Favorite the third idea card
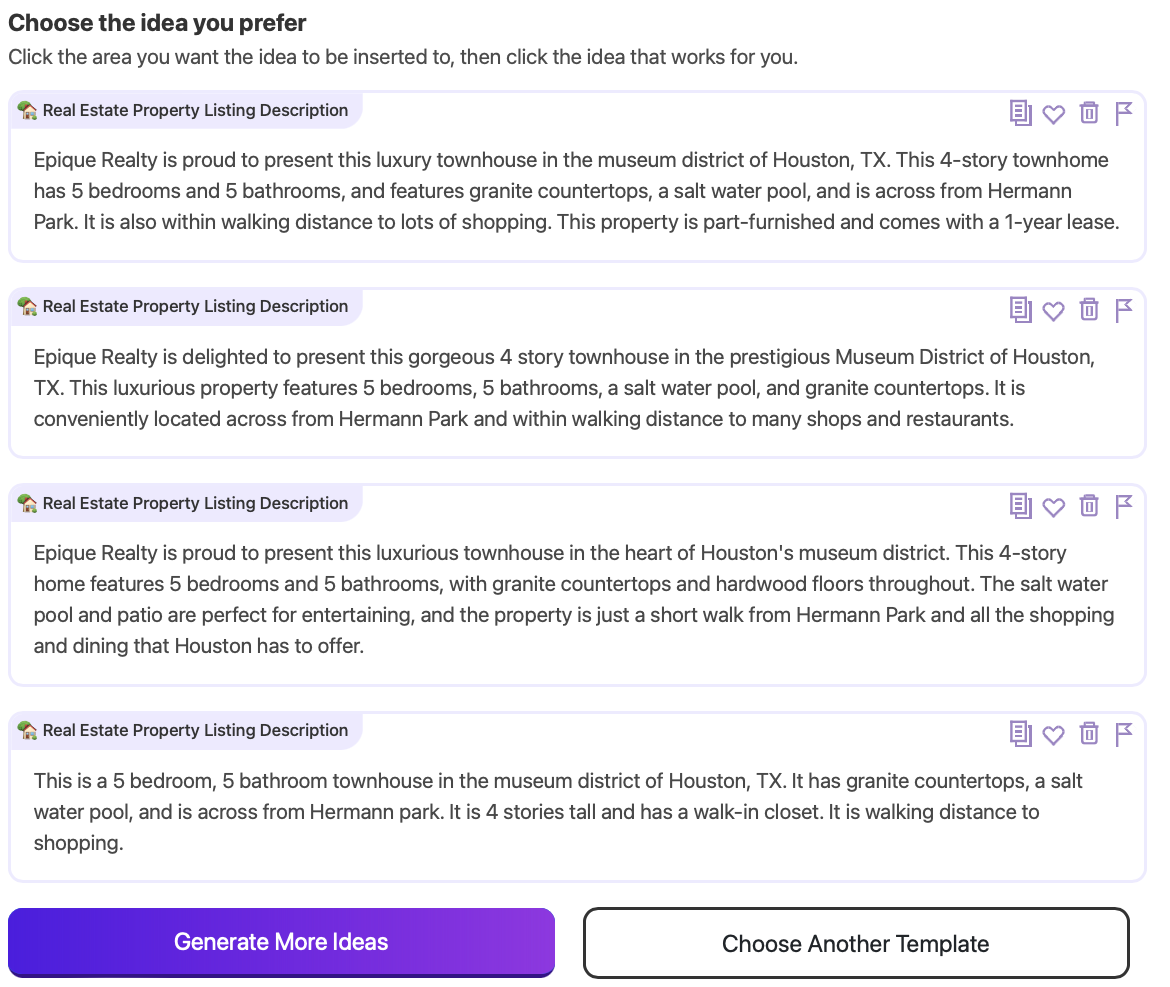The height and width of the screenshot is (987, 1170). 1054,507
